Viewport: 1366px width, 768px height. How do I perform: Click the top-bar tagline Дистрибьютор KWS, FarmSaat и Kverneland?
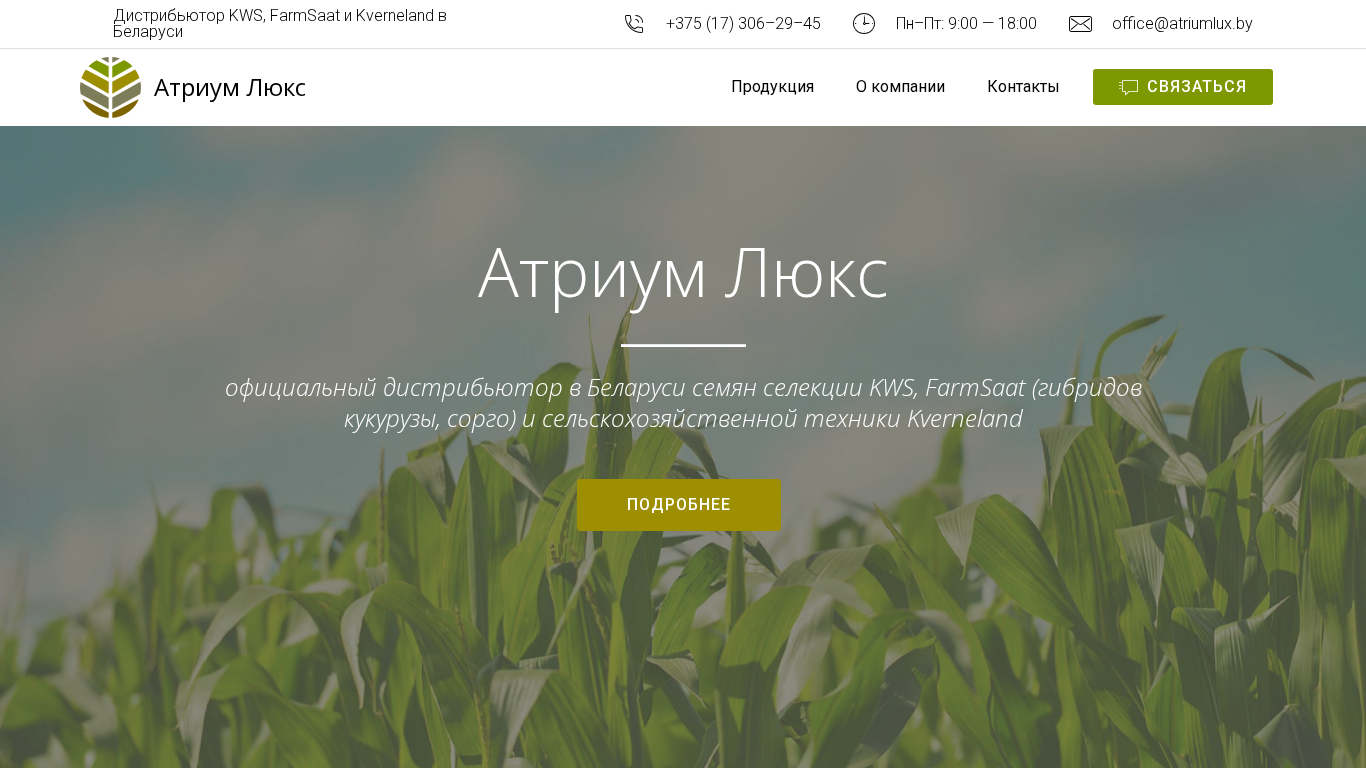coord(280,23)
